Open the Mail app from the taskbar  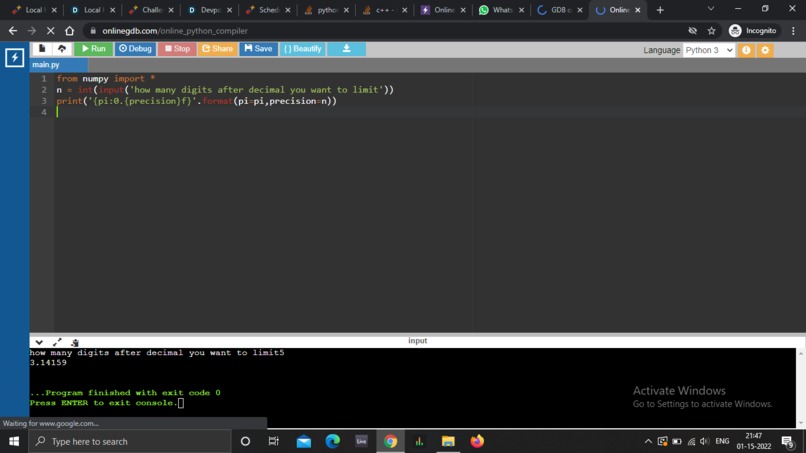coord(304,441)
